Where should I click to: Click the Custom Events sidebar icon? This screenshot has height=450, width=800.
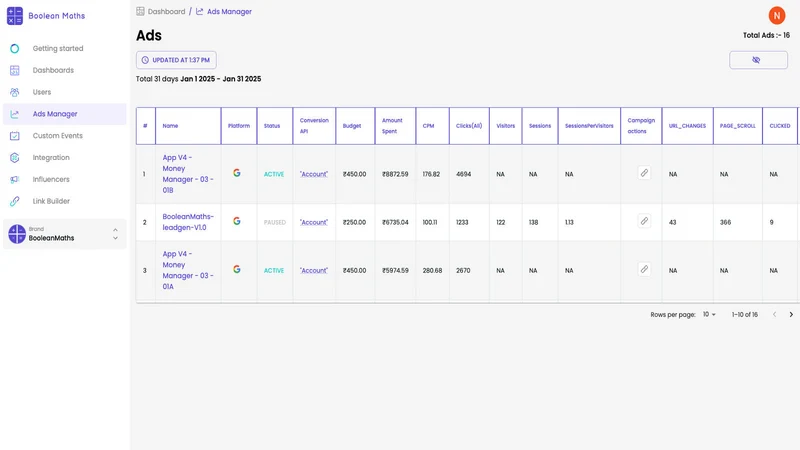pos(15,136)
